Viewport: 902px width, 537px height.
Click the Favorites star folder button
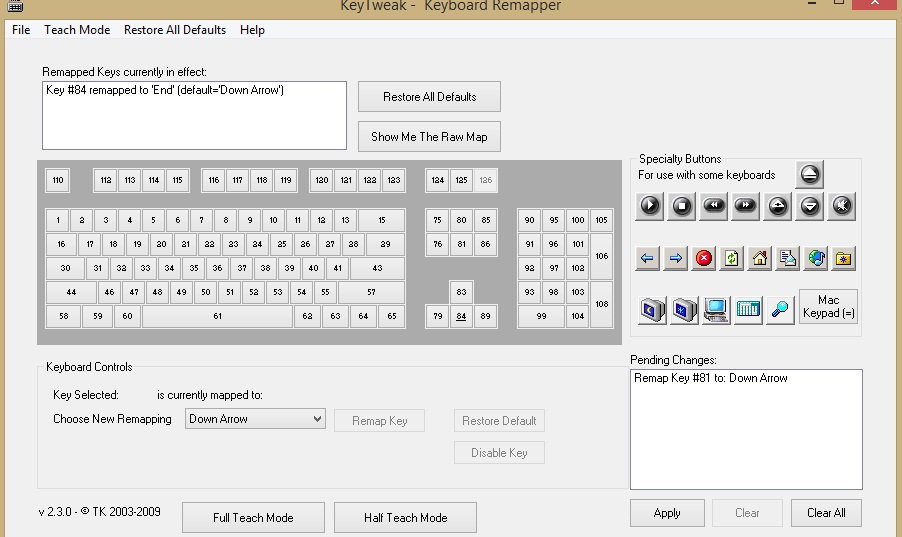(x=844, y=258)
